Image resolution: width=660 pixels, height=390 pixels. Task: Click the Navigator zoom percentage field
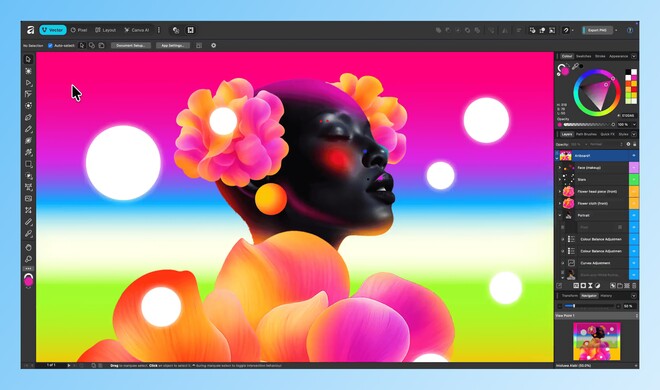click(628, 306)
